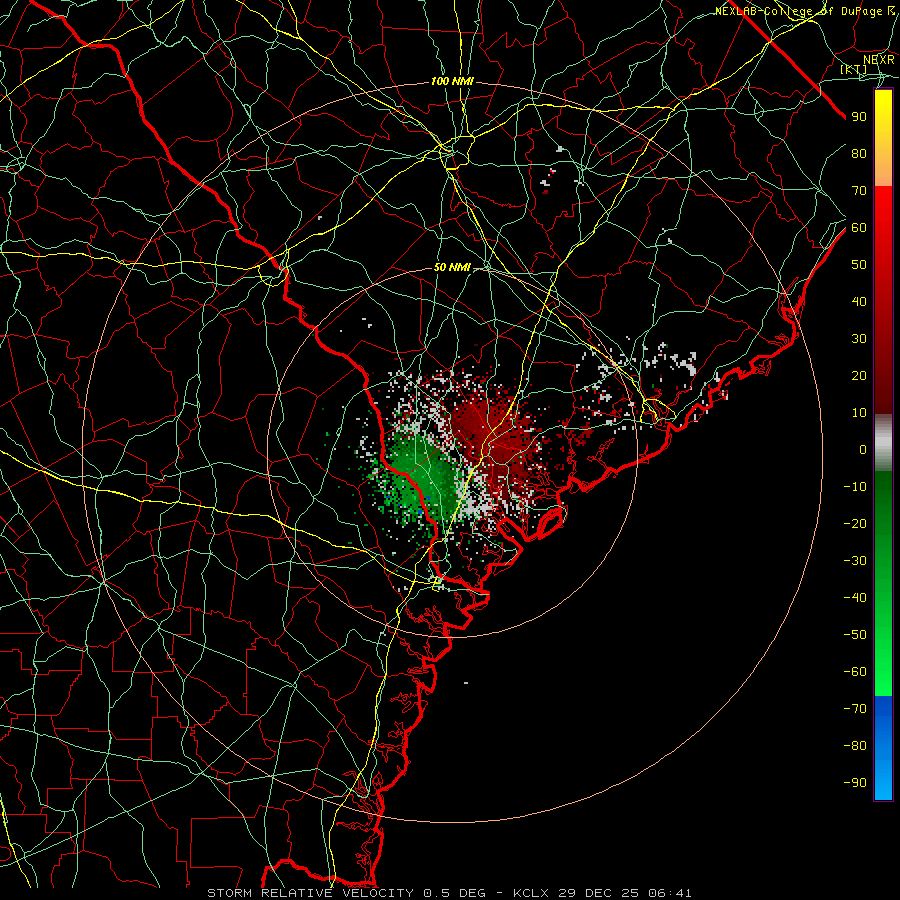The image size is (900, 900).
Task: Click the 50 value on the velocity scale
Action: 859,265
